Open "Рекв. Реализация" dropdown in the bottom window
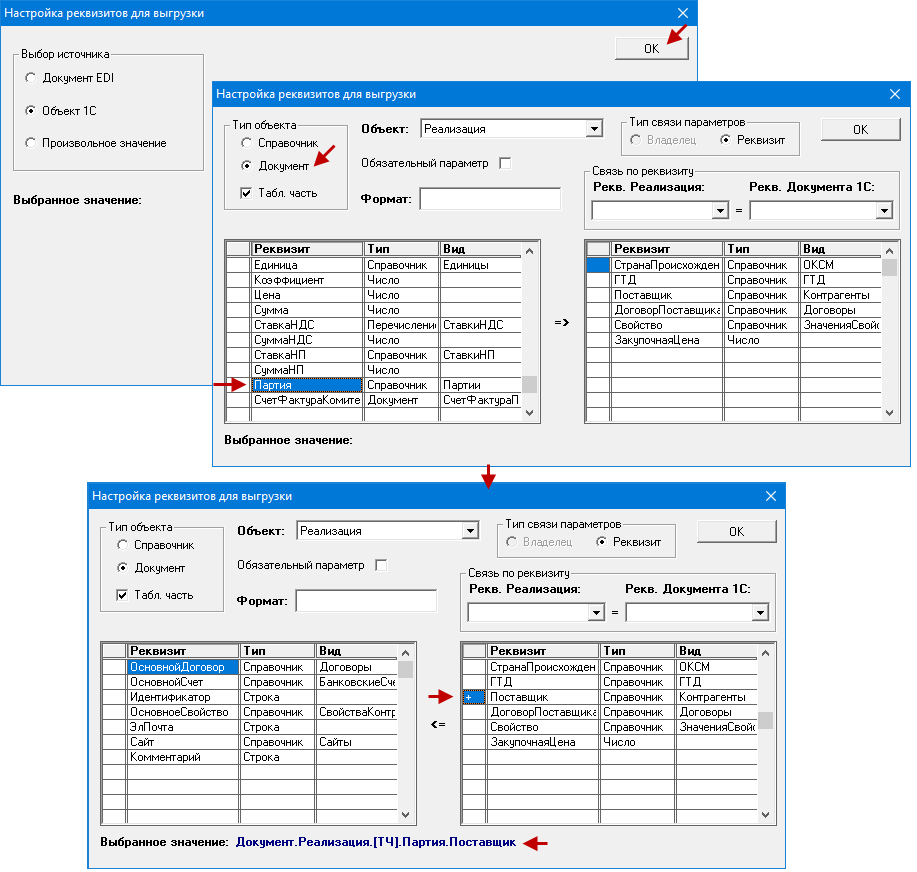Image resolution: width=917 pixels, height=872 pixels. click(596, 612)
